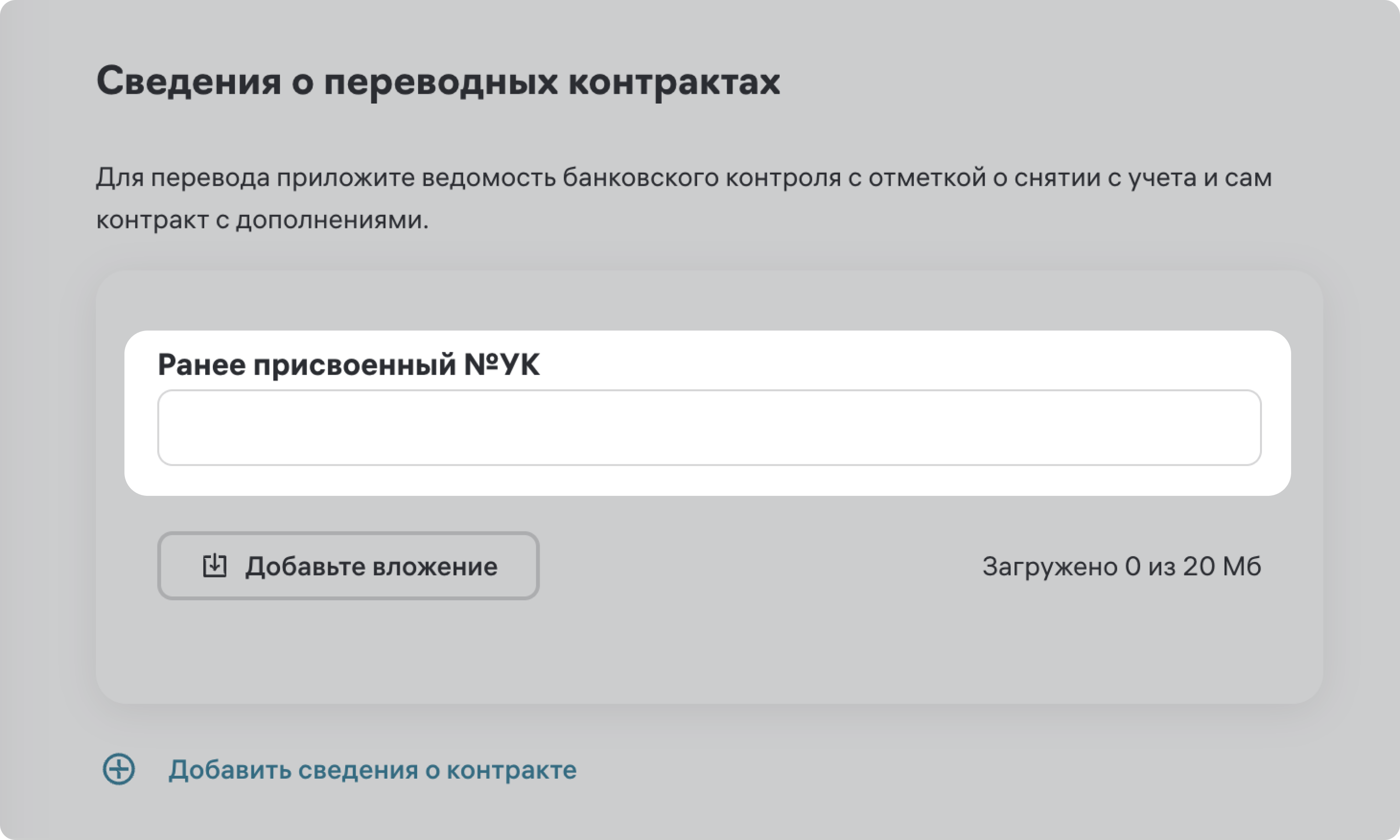Click the word 'Сведения' in the title
Screen dimensions: 1400x840
click(x=189, y=82)
